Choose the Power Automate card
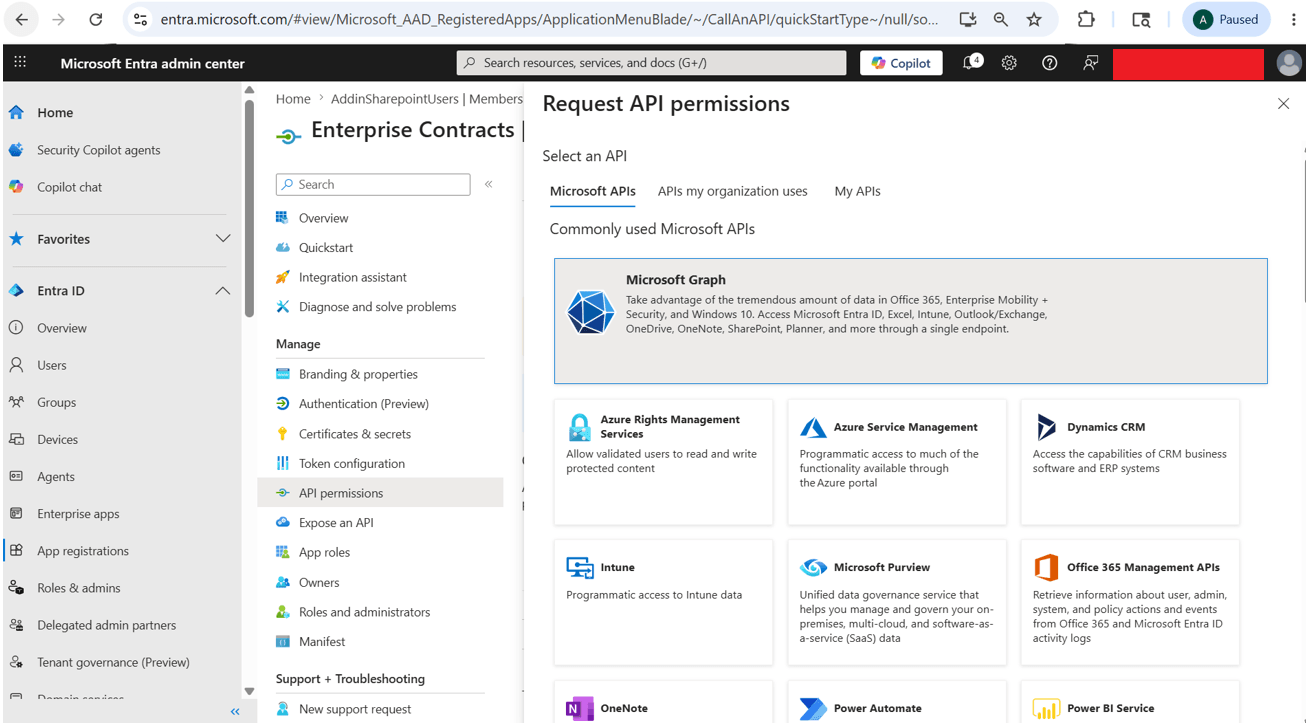This screenshot has width=1309, height=727. (897, 703)
